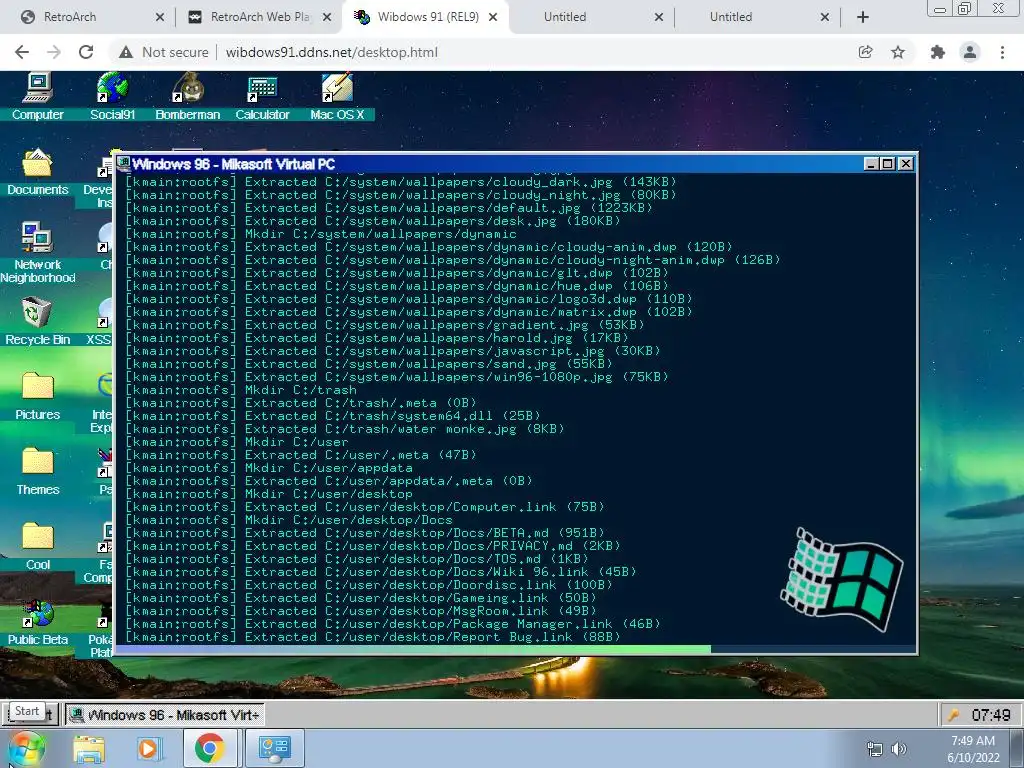The image size is (1024, 768).
Task: Click the 'Report Bug.link' log line
Action: point(372,637)
